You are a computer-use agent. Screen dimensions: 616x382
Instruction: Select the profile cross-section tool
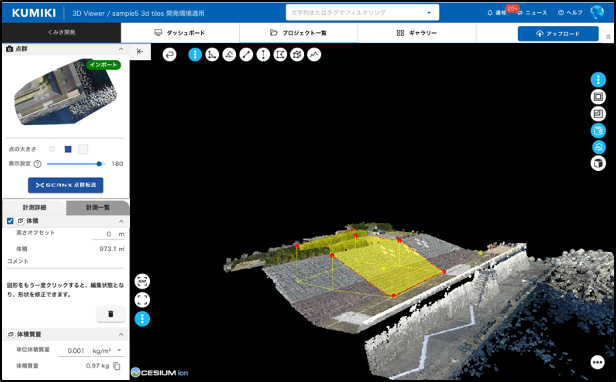point(314,55)
